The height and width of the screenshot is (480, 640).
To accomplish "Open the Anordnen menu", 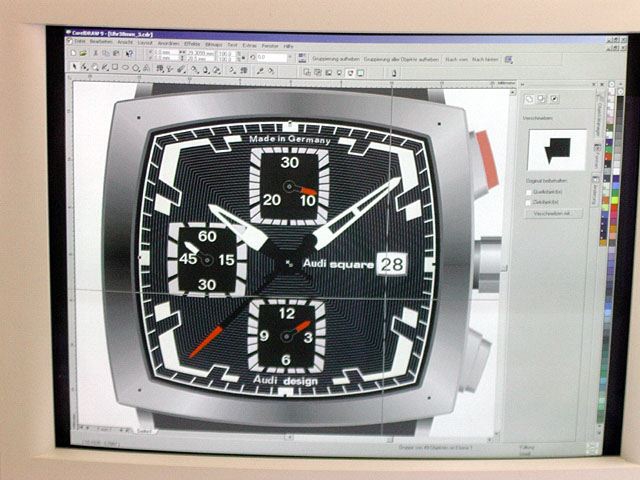I will pyautogui.click(x=168, y=43).
